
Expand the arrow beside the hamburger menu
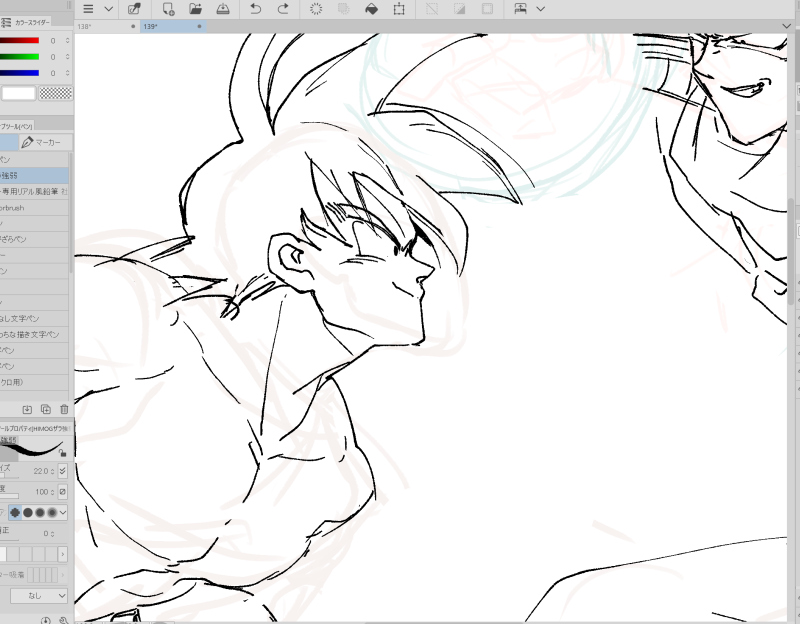pyautogui.click(x=109, y=9)
